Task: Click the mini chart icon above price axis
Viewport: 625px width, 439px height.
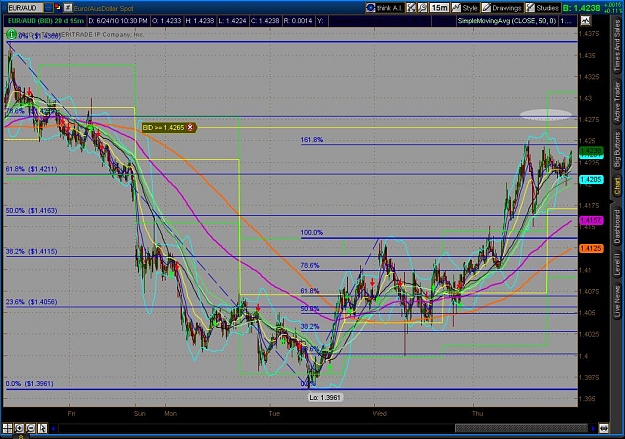Action: [x=585, y=21]
